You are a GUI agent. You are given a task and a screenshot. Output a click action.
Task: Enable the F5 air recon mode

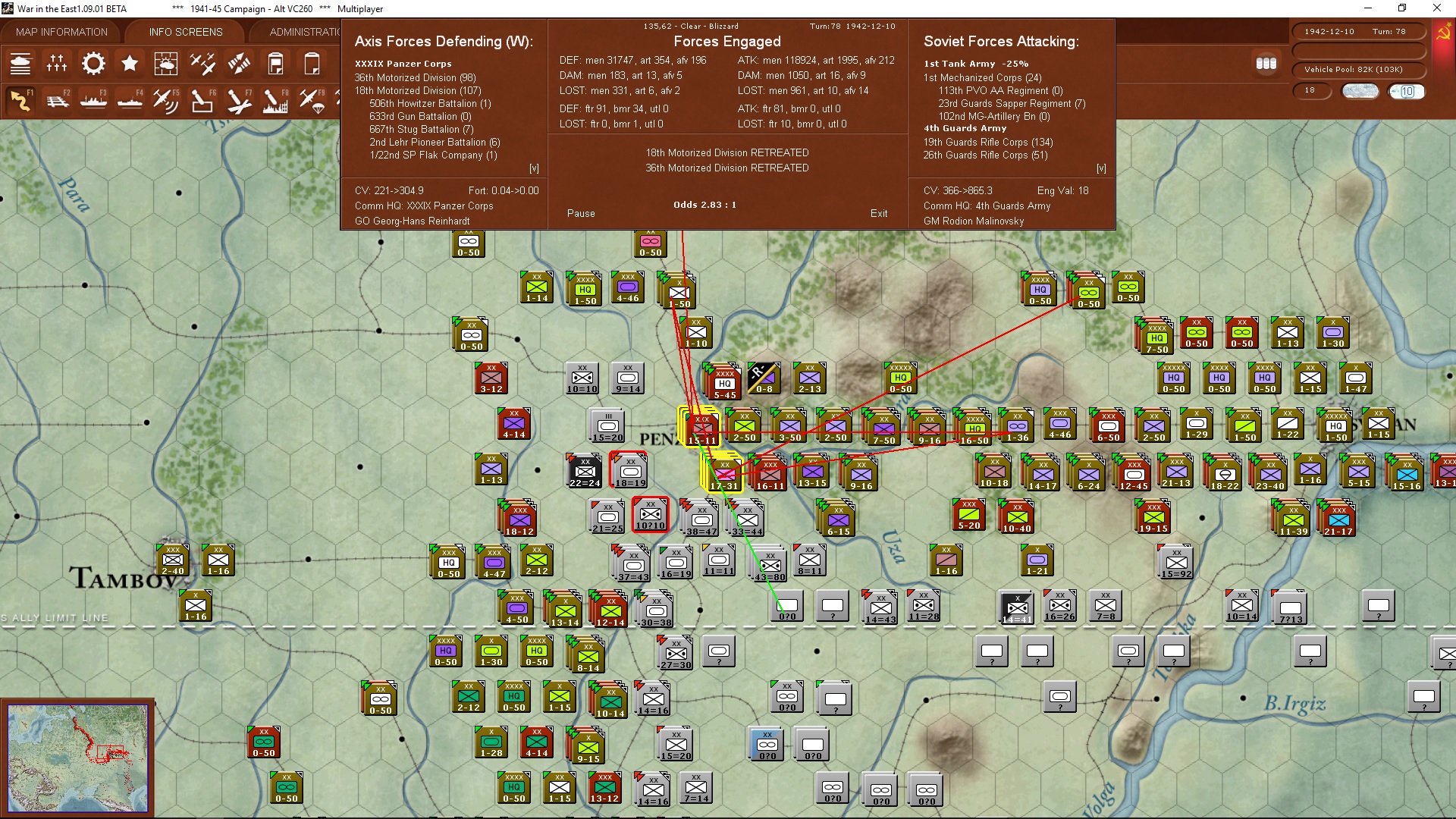pos(166,100)
